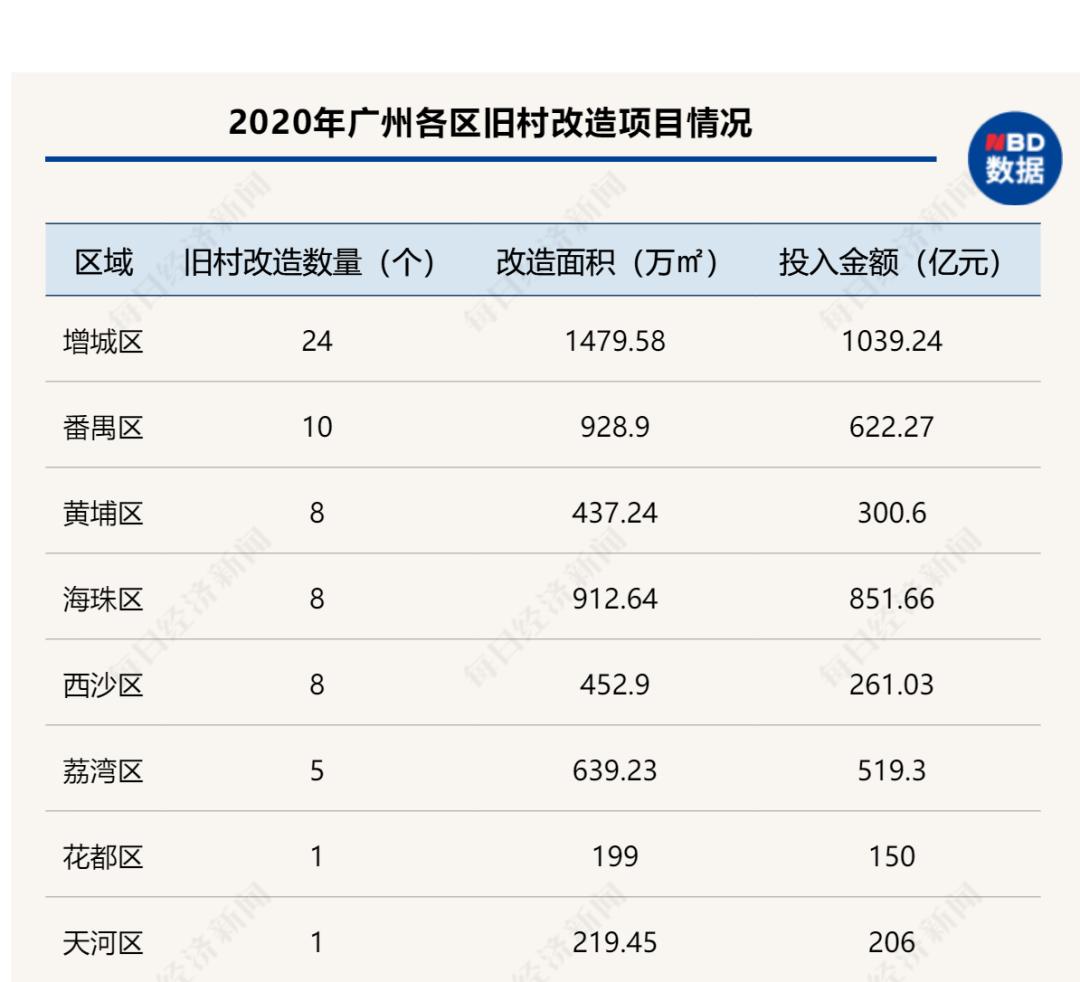Click the 花都区 row label
The width and height of the screenshot is (1080, 982).
(103, 857)
